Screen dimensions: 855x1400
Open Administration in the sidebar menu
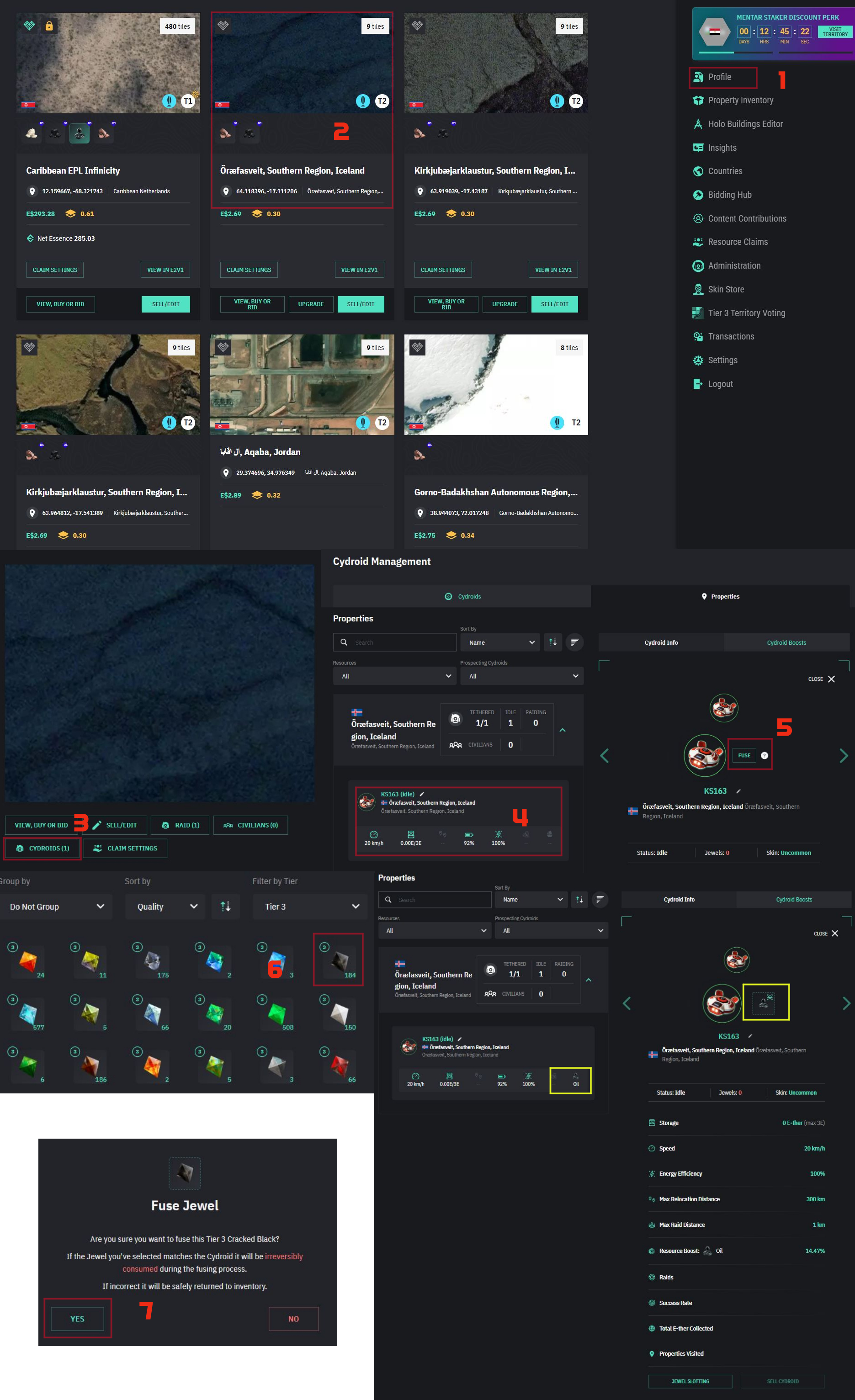pos(734,265)
